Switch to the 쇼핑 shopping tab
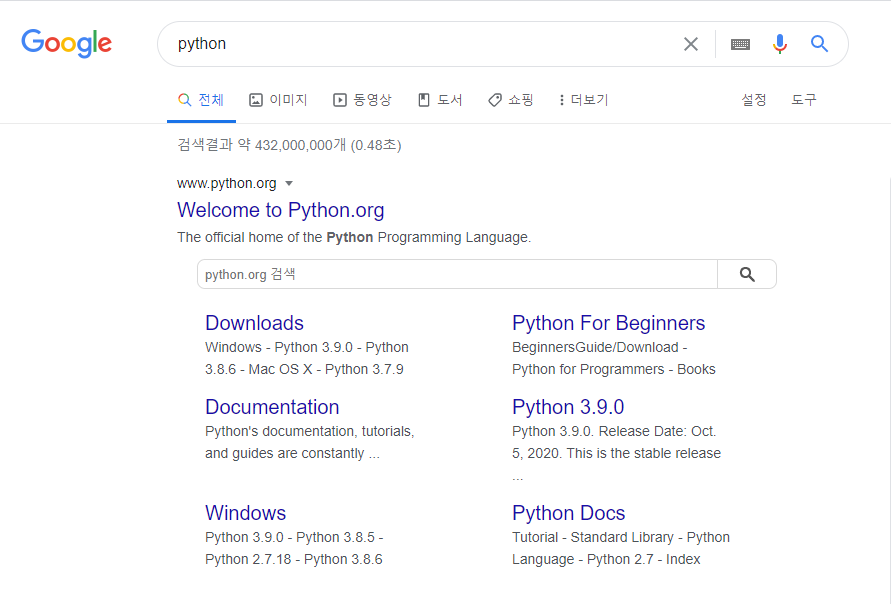Image resolution: width=891 pixels, height=604 pixels. (510, 100)
